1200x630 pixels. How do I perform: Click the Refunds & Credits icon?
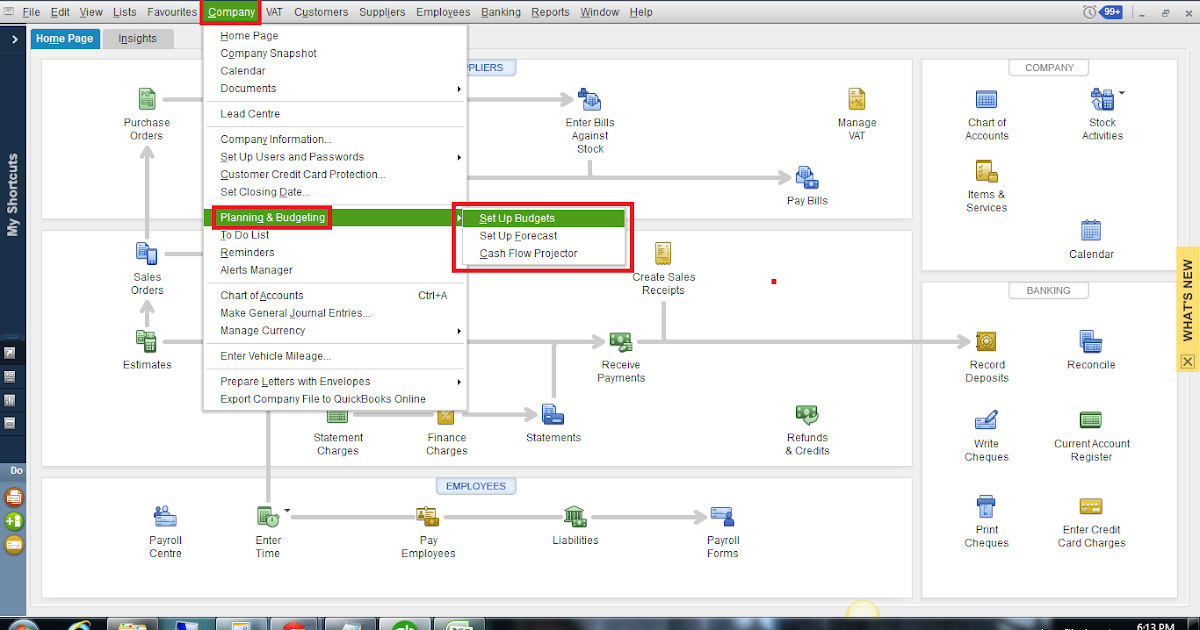point(806,413)
